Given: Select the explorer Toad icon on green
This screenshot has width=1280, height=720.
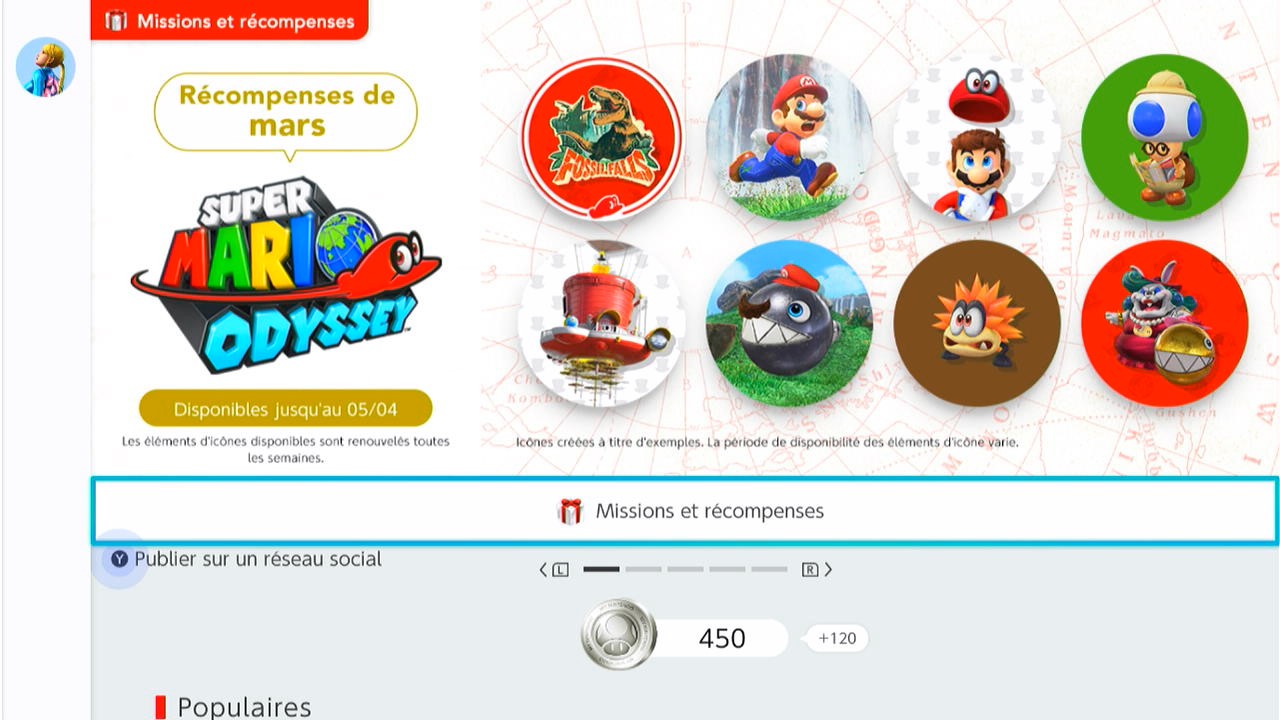Looking at the screenshot, I should tap(1165, 138).
